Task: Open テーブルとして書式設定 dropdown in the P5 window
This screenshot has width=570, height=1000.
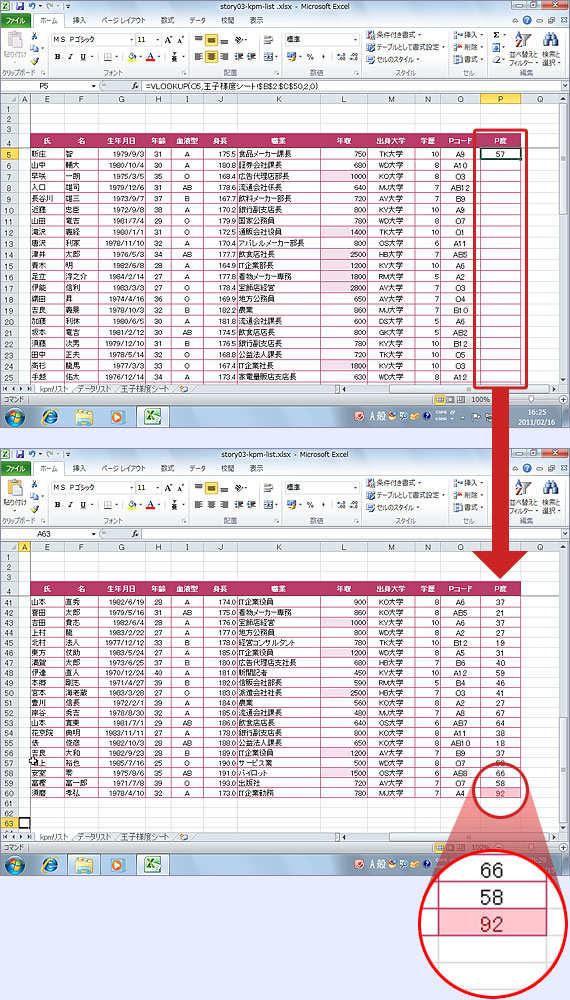Action: tap(406, 47)
